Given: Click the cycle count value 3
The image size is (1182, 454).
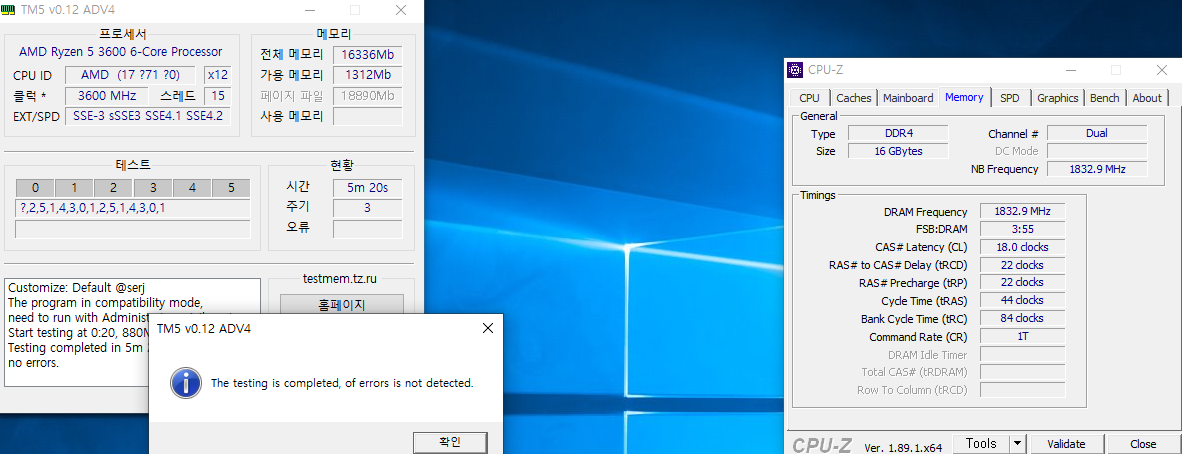Looking at the screenshot, I should pyautogui.click(x=367, y=207).
